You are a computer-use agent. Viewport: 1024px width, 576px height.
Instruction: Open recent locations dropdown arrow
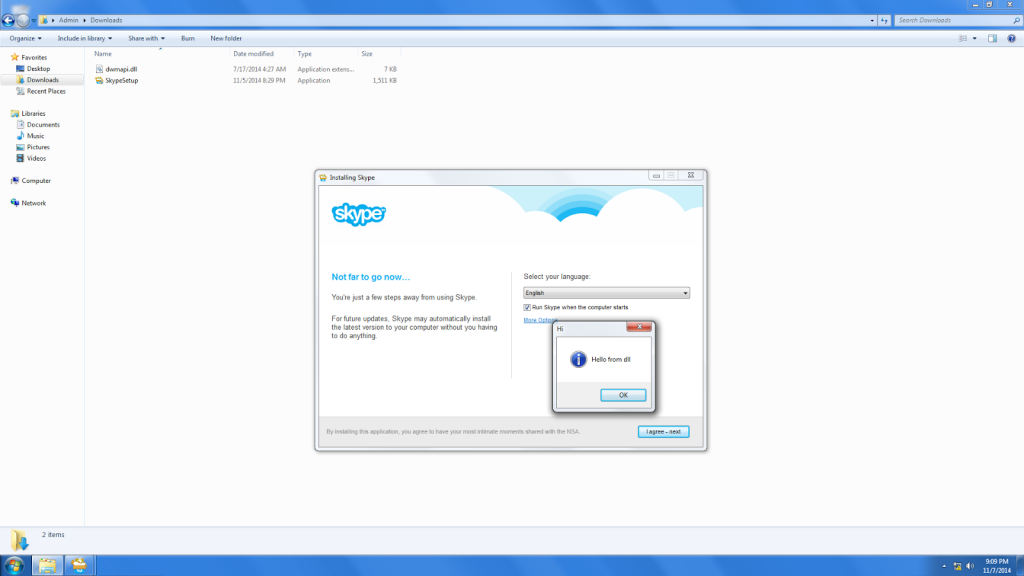click(34, 21)
